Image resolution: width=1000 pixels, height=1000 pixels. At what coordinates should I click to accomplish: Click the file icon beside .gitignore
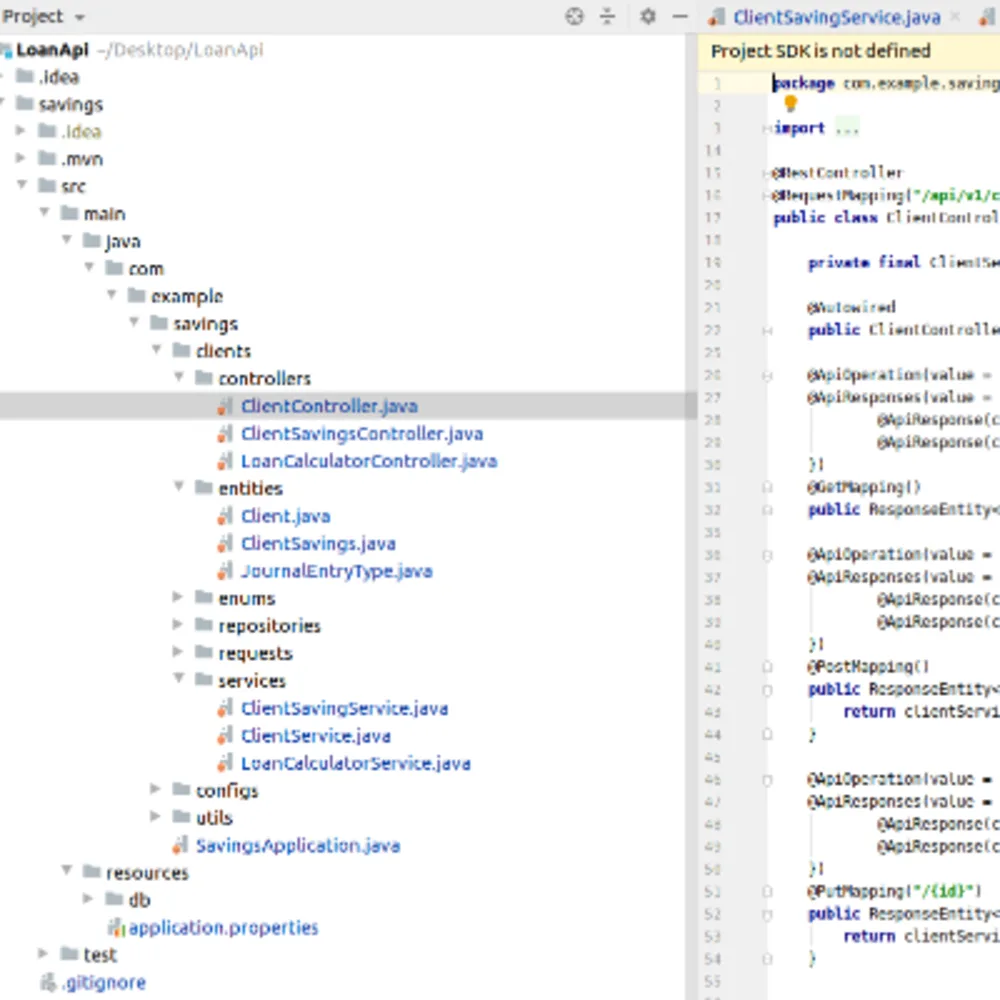point(48,983)
